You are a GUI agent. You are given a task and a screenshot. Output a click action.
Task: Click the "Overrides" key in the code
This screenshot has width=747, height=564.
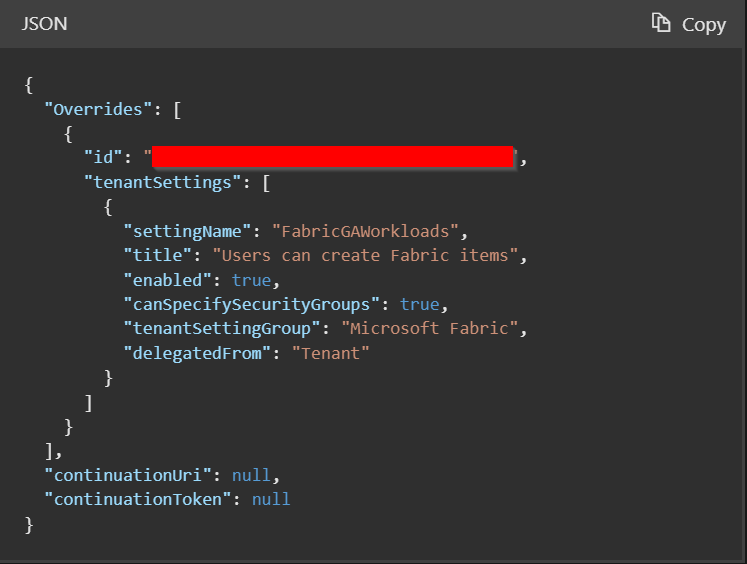[x=103, y=109]
